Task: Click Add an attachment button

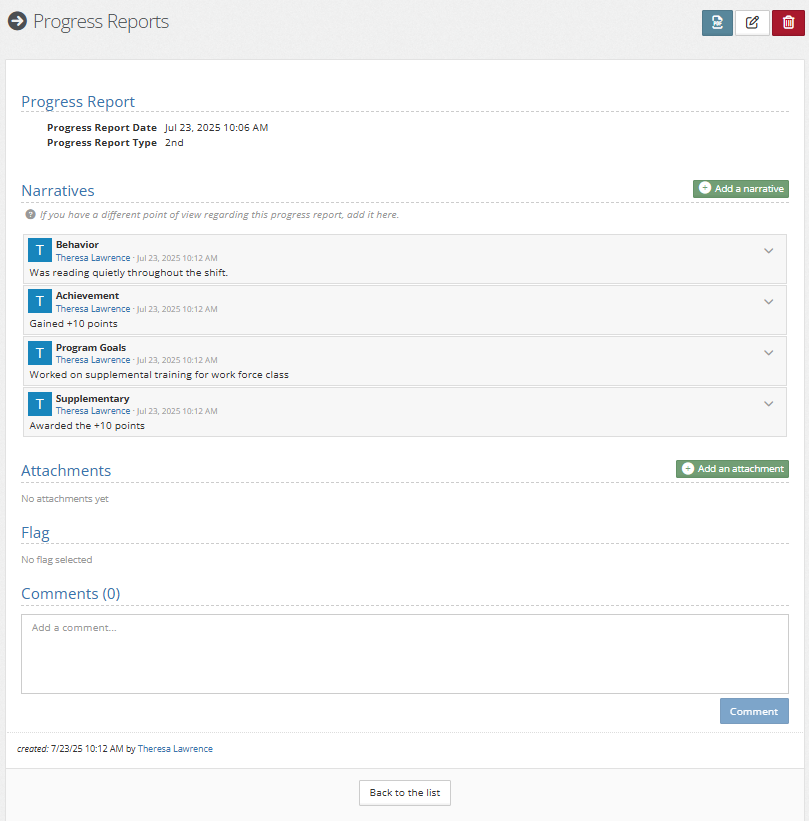Action: click(x=732, y=469)
